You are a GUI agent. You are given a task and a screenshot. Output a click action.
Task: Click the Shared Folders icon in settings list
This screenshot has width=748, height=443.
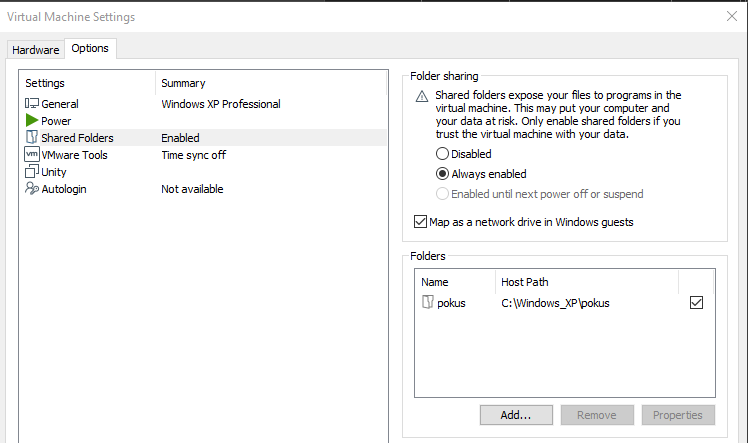click(32, 138)
